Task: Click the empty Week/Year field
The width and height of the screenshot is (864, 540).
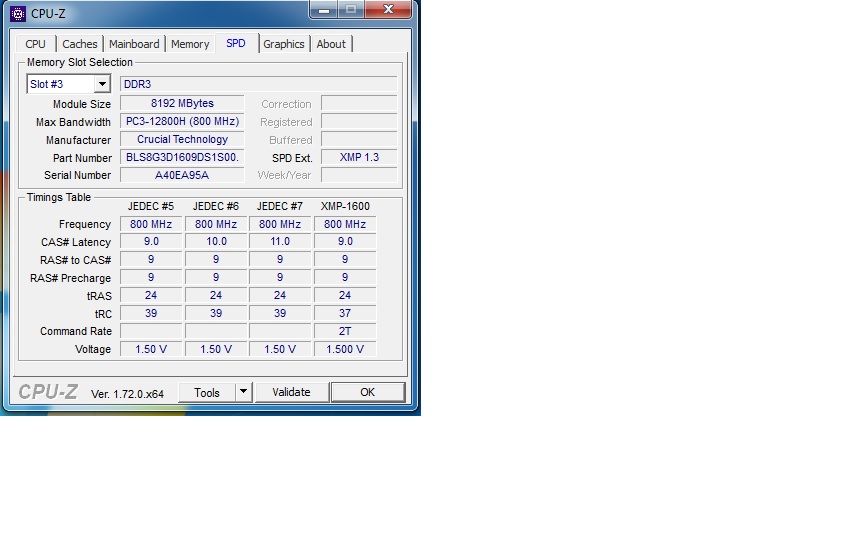Action: [359, 175]
